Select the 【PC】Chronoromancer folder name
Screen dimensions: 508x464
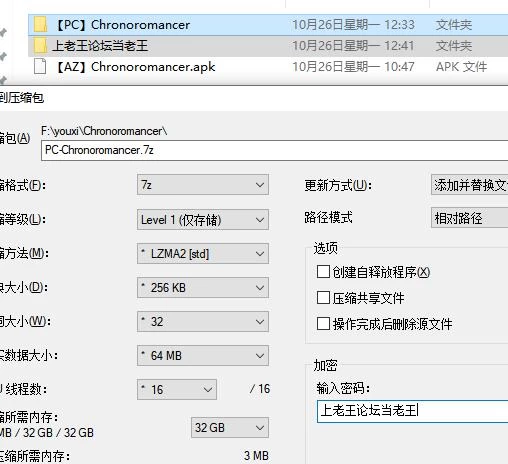click(x=122, y=25)
